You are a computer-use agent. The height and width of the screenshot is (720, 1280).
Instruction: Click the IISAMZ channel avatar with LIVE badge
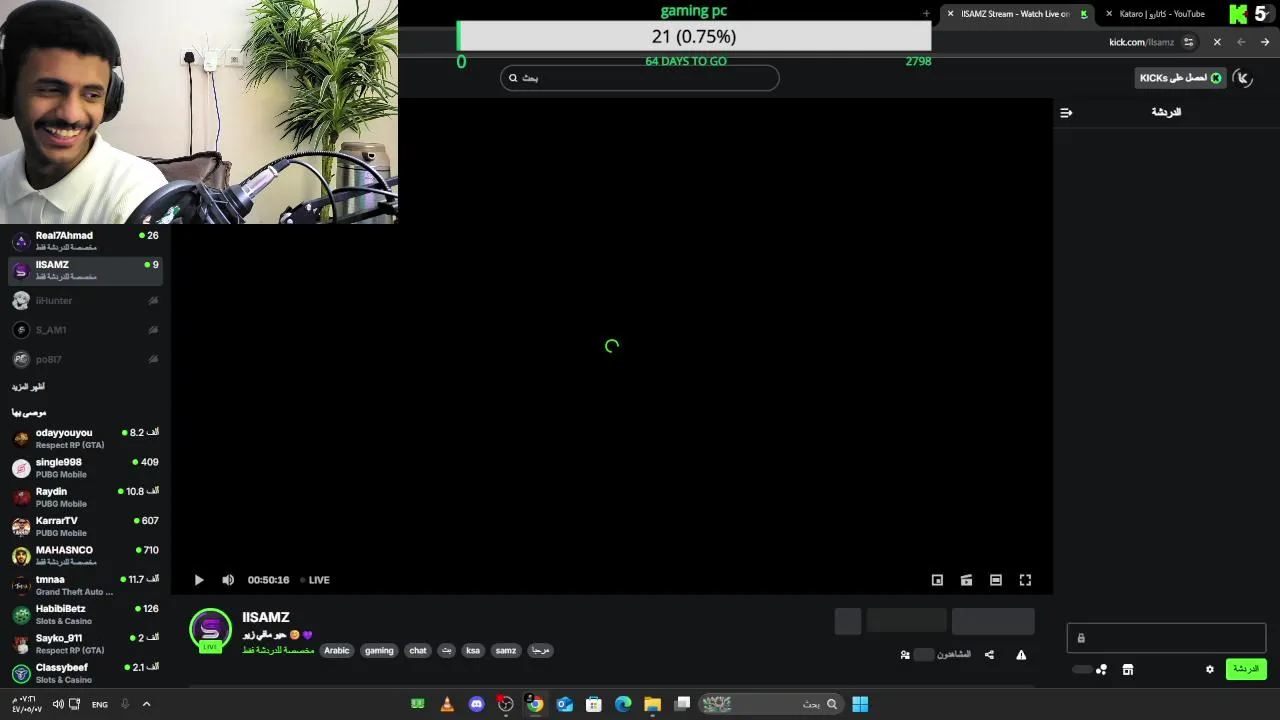(x=210, y=630)
